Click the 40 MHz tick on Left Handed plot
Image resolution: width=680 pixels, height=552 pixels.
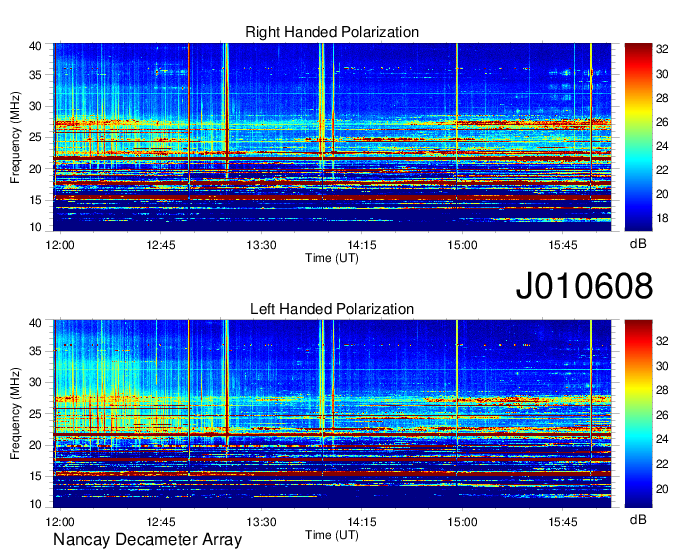click(x=35, y=323)
